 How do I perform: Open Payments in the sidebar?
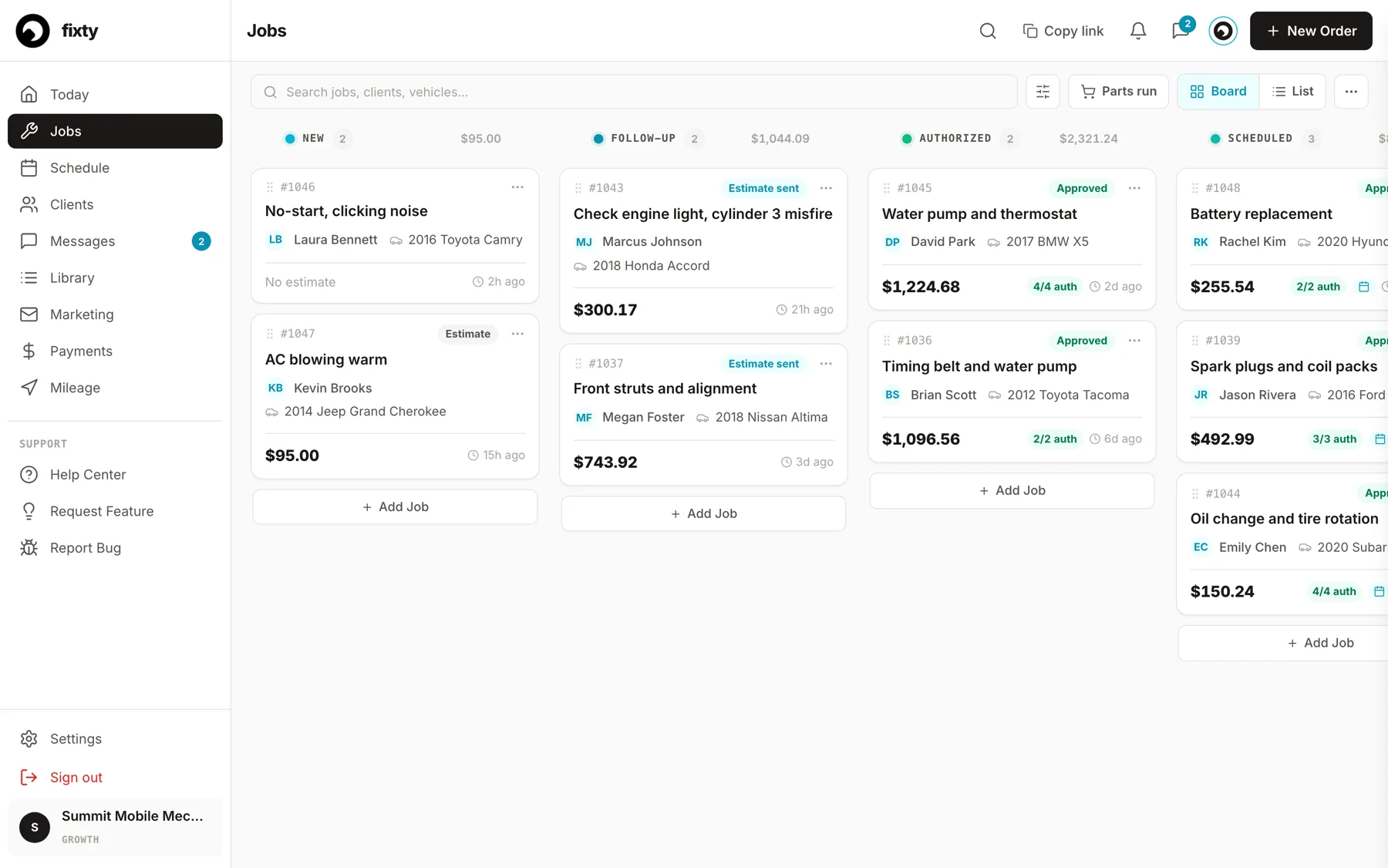(115, 351)
